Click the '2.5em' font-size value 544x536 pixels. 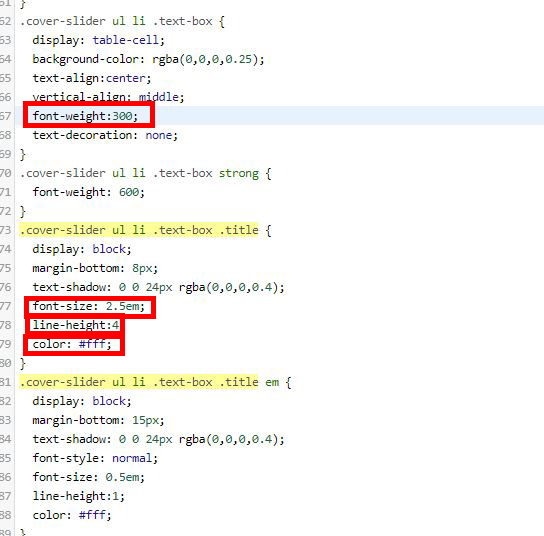[122, 306]
